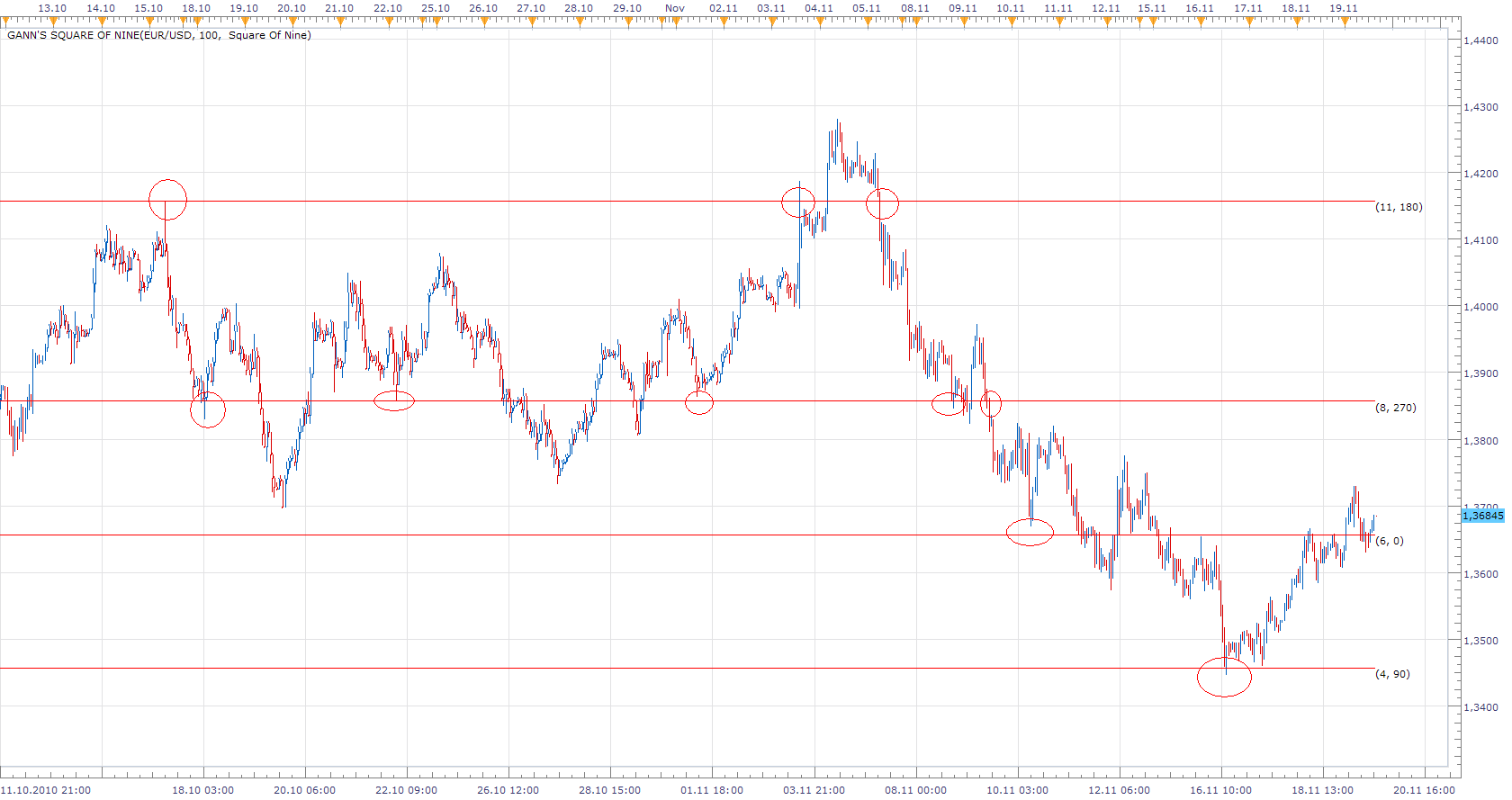The height and width of the screenshot is (800, 1512).
Task: Click the orange marker under the 22.10 date
Action: (388, 21)
